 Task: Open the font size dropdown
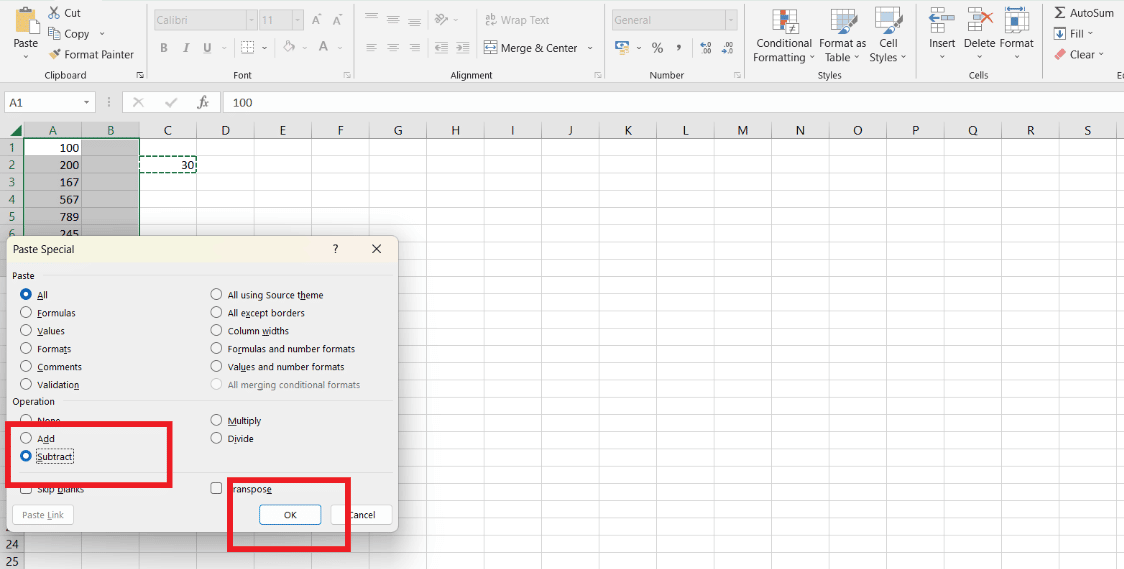click(296, 20)
